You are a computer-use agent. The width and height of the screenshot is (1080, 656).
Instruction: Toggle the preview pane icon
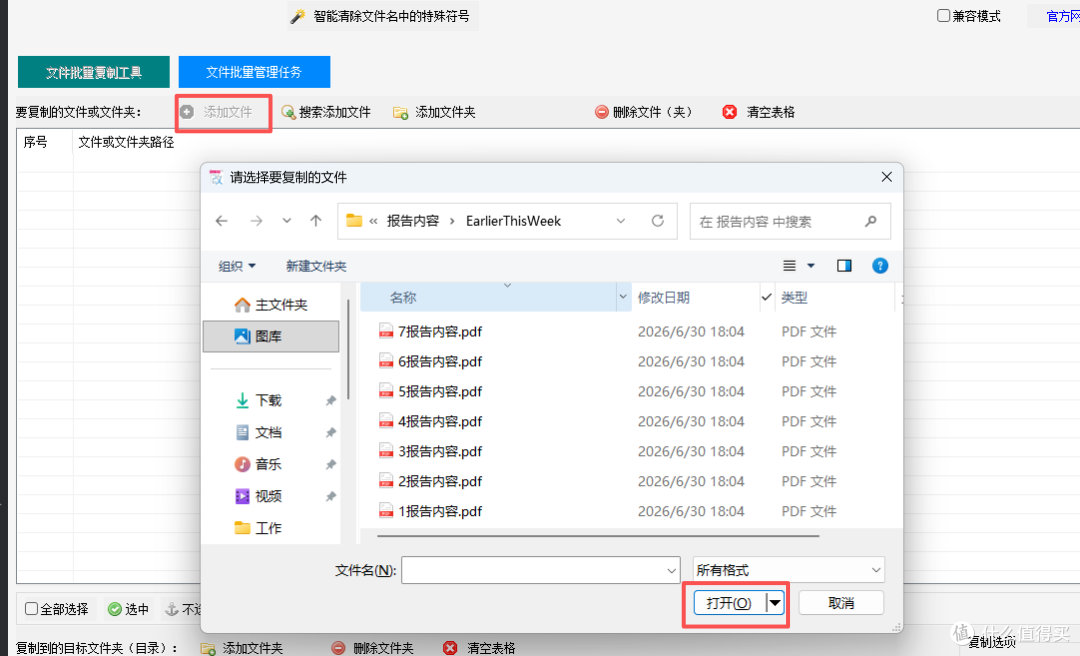844,265
